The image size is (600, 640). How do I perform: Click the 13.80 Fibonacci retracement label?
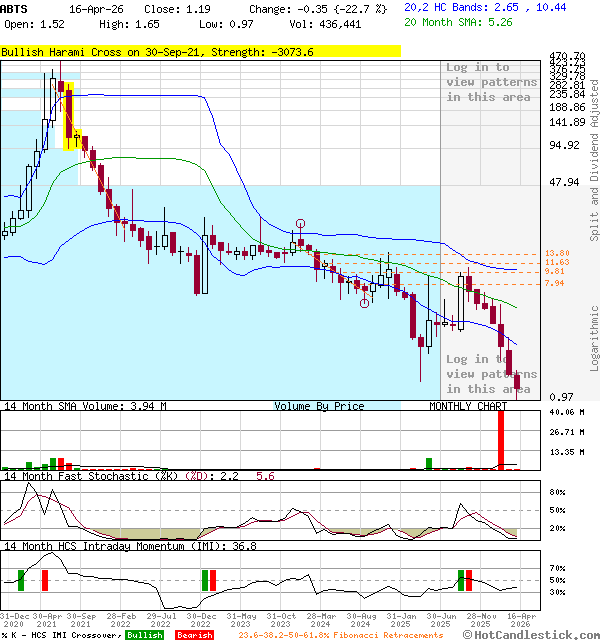[x=556, y=253]
